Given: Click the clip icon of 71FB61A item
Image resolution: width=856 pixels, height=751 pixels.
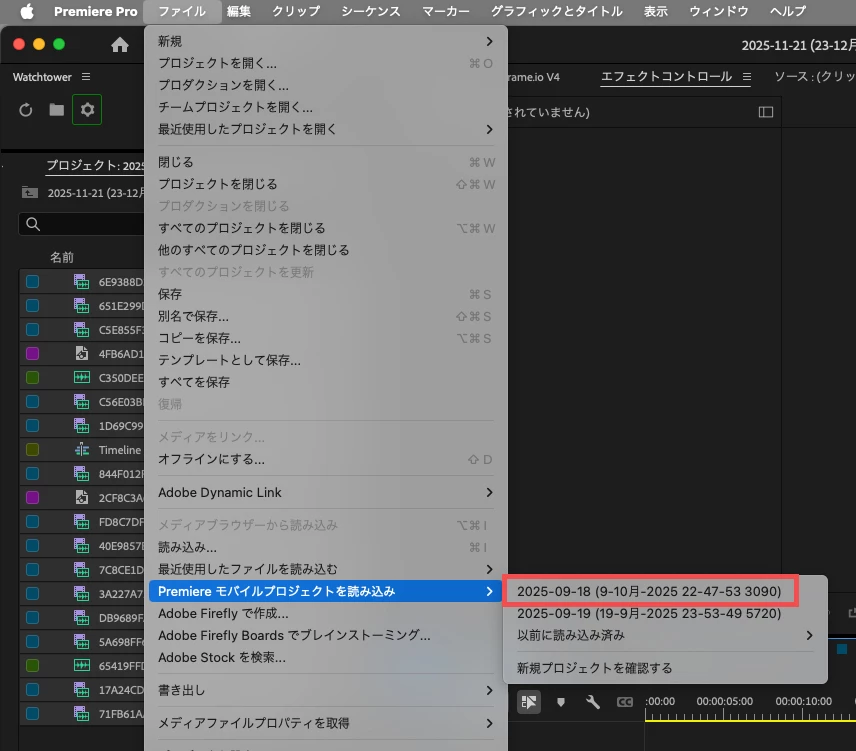Looking at the screenshot, I should (82, 713).
